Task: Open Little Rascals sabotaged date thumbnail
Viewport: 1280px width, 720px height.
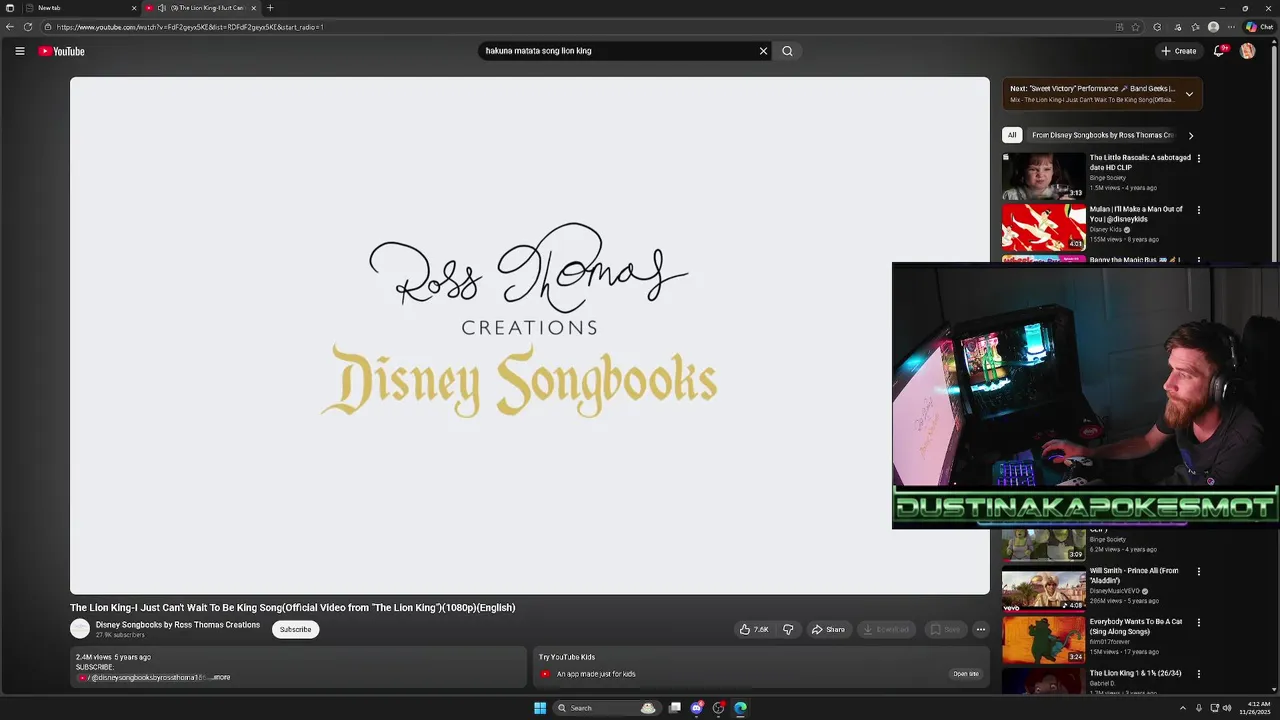Action: coord(1043,176)
